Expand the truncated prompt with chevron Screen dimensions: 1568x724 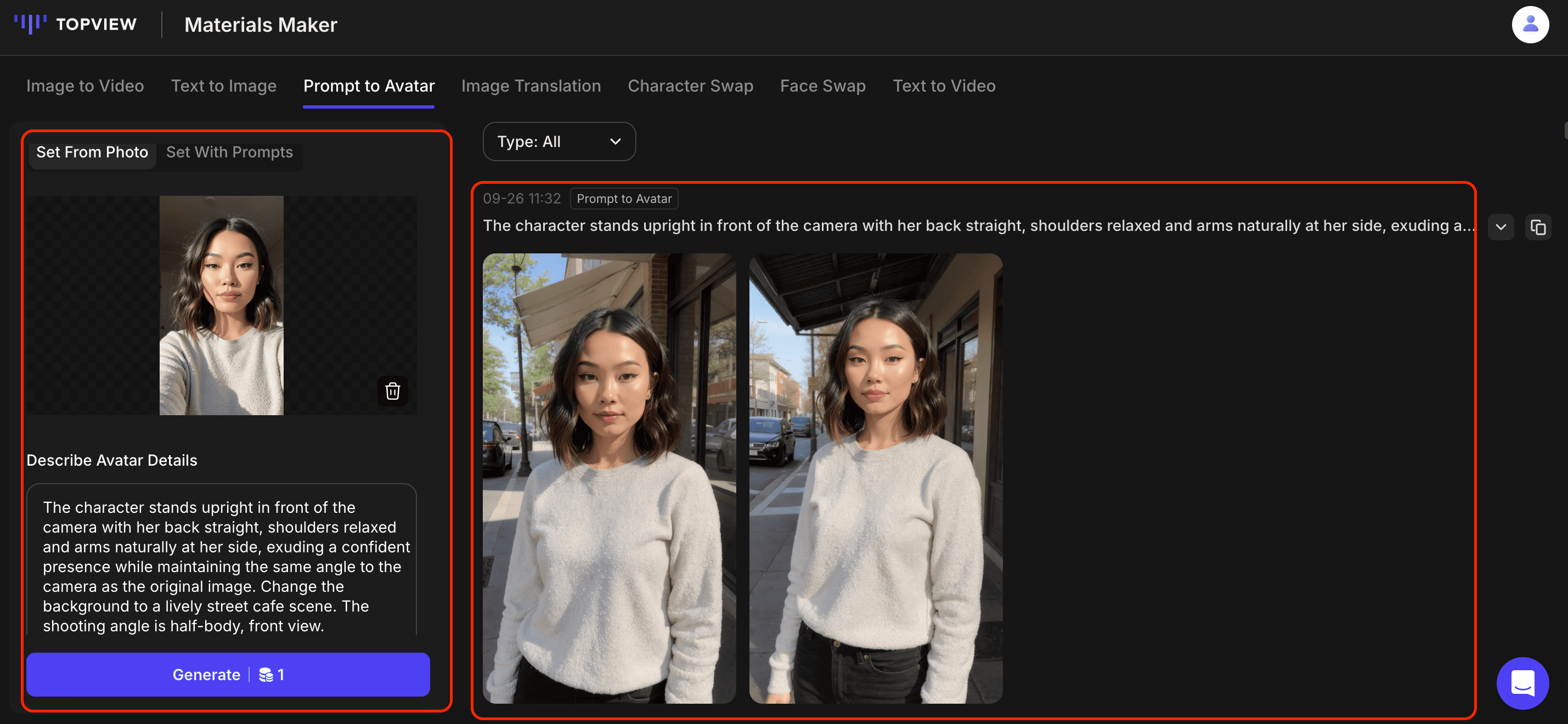(x=1501, y=227)
